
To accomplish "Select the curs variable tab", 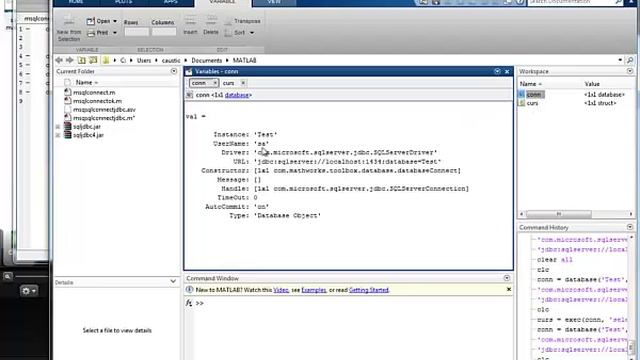I will tap(229, 83).
